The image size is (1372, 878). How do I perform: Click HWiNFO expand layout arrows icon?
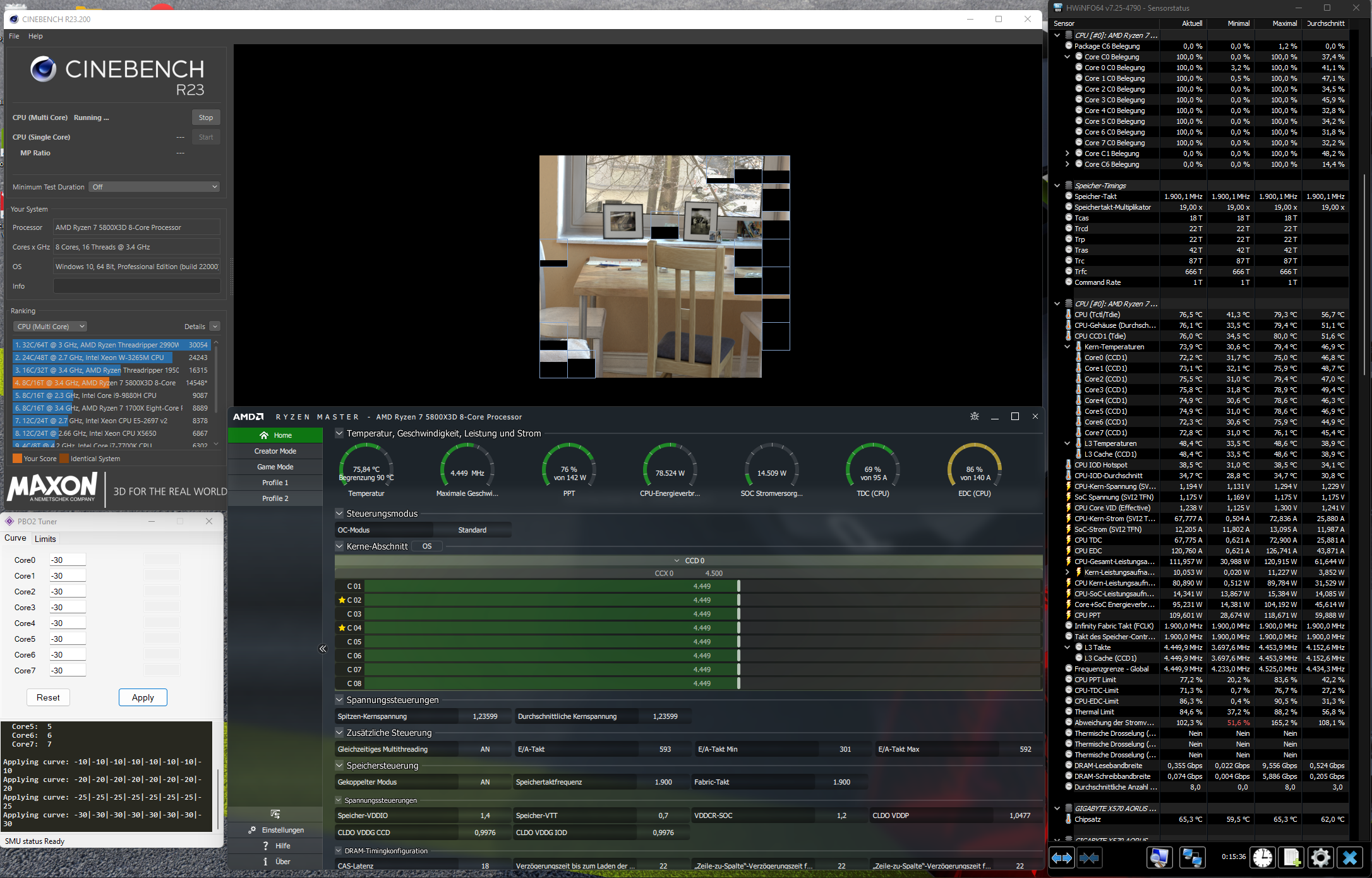click(x=1062, y=857)
